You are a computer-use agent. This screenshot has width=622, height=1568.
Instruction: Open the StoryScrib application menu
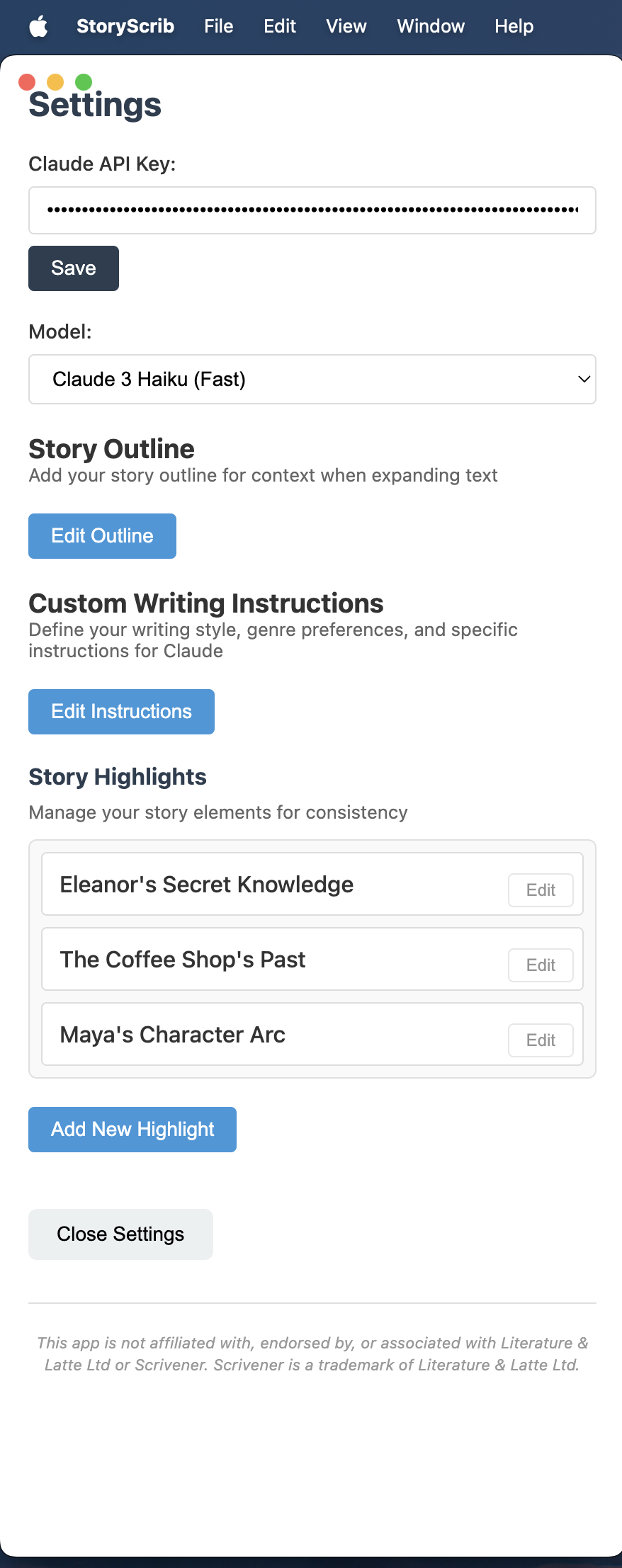coord(125,26)
